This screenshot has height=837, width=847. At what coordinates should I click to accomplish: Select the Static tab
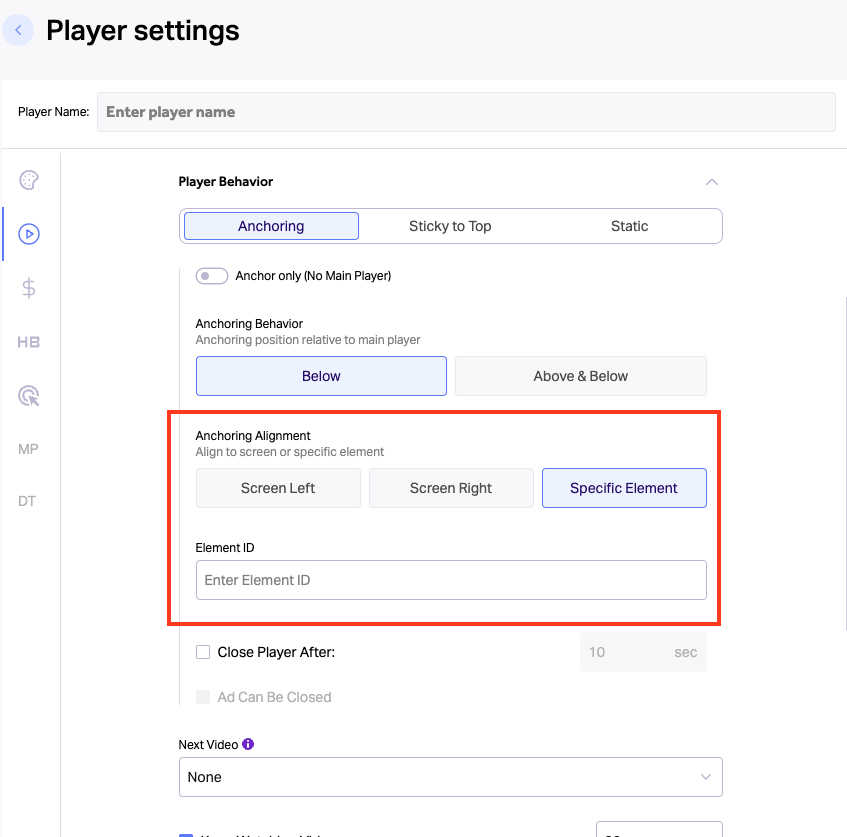pyautogui.click(x=629, y=226)
